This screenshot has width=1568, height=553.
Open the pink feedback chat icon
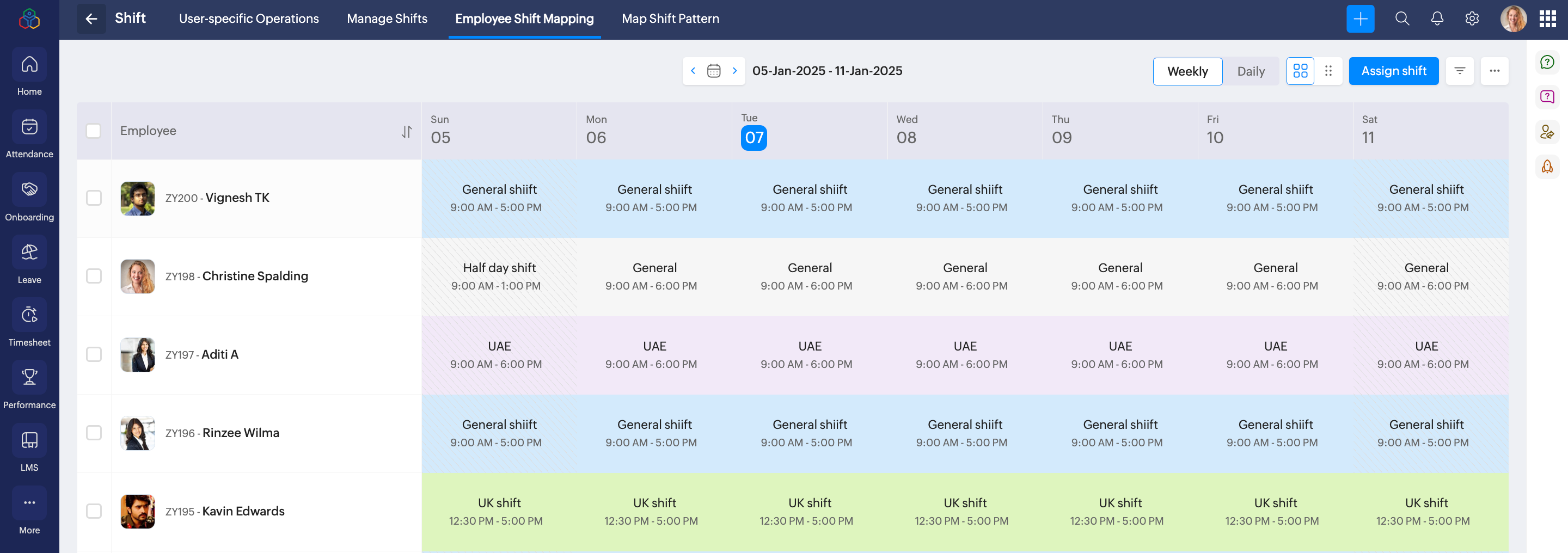pos(1547,97)
